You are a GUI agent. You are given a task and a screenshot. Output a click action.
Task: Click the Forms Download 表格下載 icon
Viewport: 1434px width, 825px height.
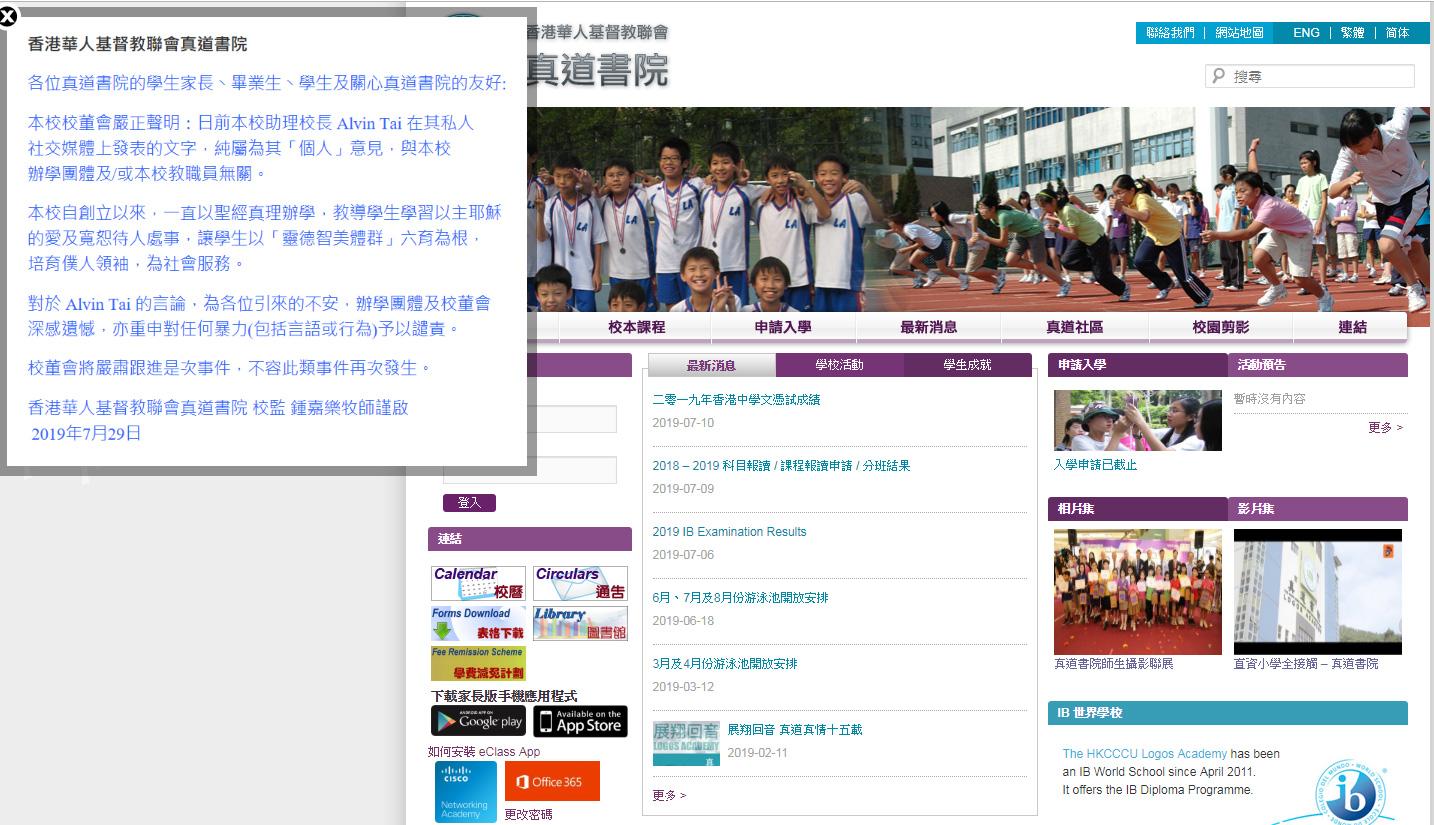[x=478, y=623]
